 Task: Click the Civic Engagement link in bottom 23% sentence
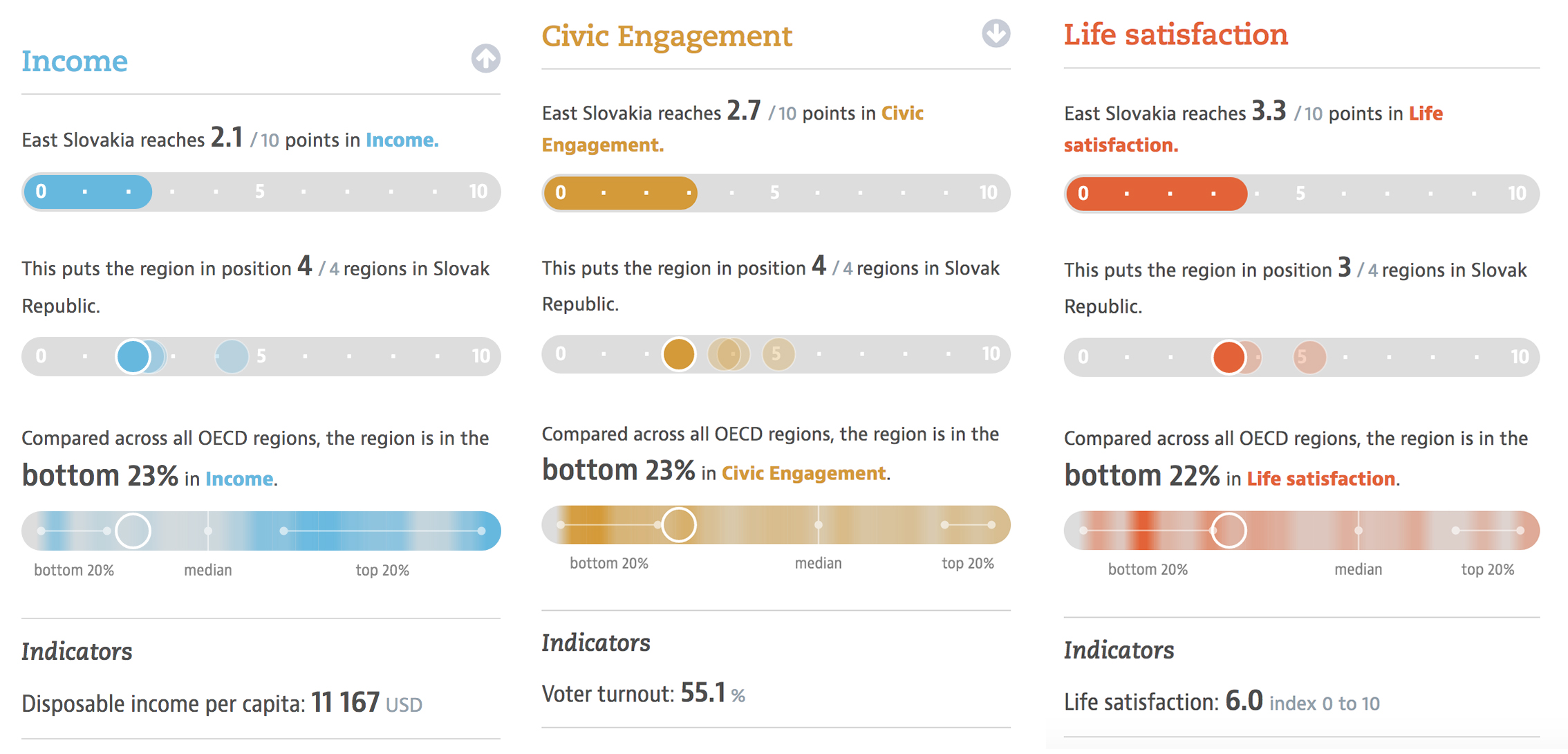click(803, 473)
